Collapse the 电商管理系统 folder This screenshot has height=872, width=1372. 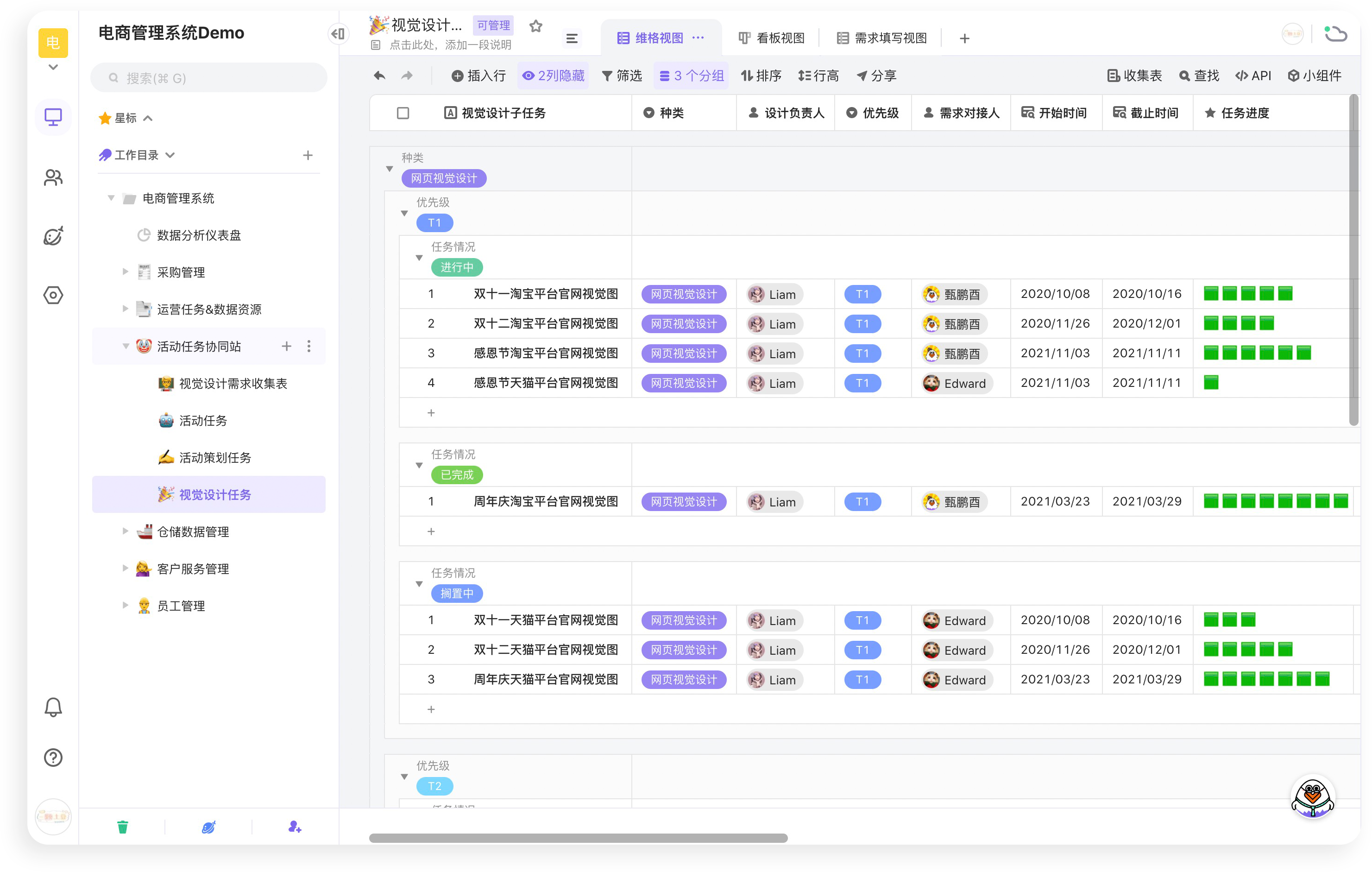click(111, 198)
